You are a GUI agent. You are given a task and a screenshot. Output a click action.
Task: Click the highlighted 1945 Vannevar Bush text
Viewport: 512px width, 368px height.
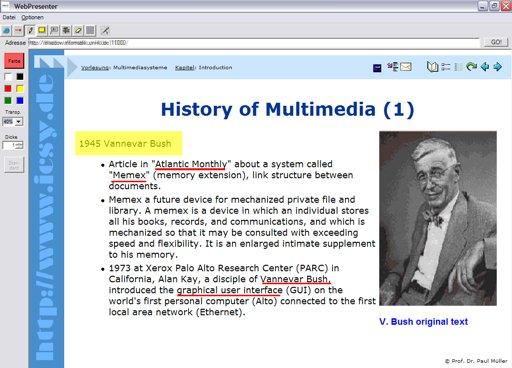tap(125, 144)
